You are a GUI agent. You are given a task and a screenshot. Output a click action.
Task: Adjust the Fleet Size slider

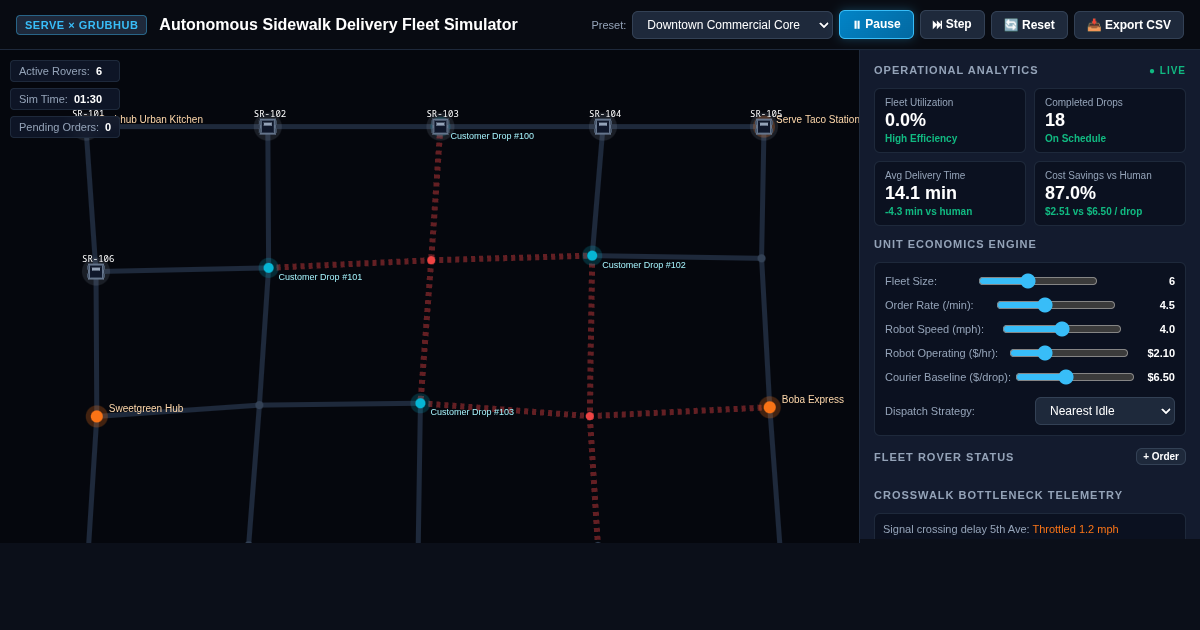click(1038, 281)
